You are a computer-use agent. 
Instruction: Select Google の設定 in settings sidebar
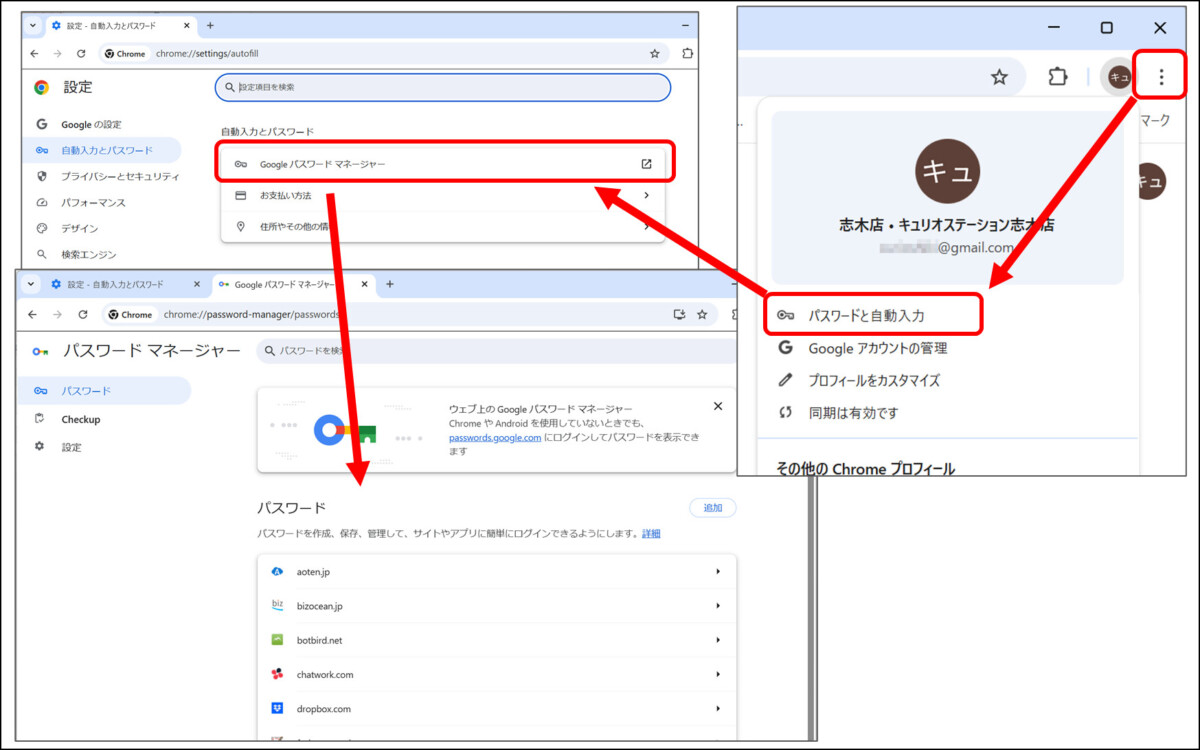[x=91, y=124]
